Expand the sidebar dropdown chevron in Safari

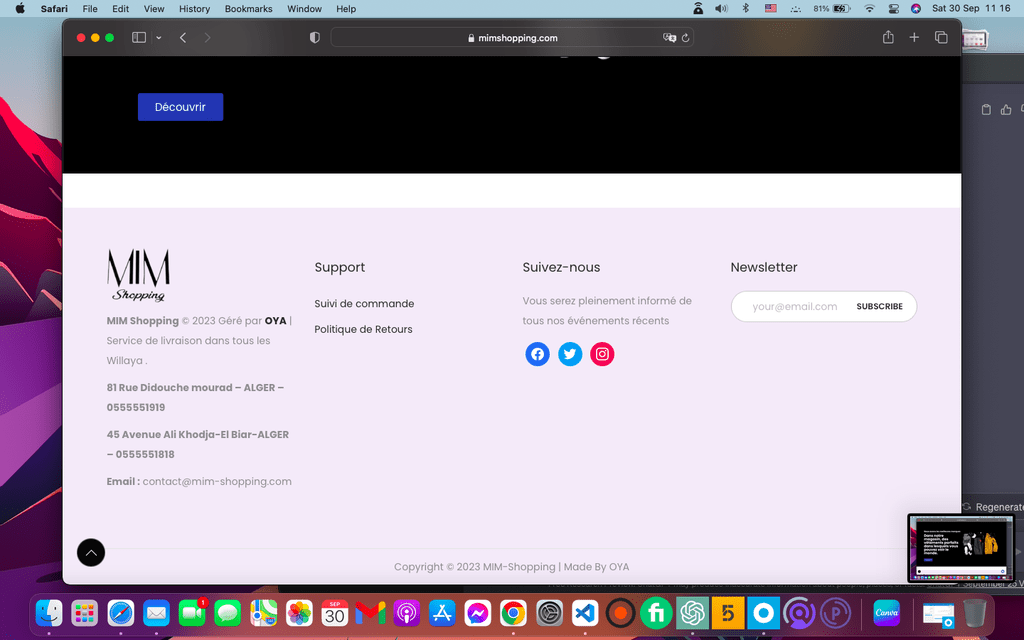[x=159, y=38]
